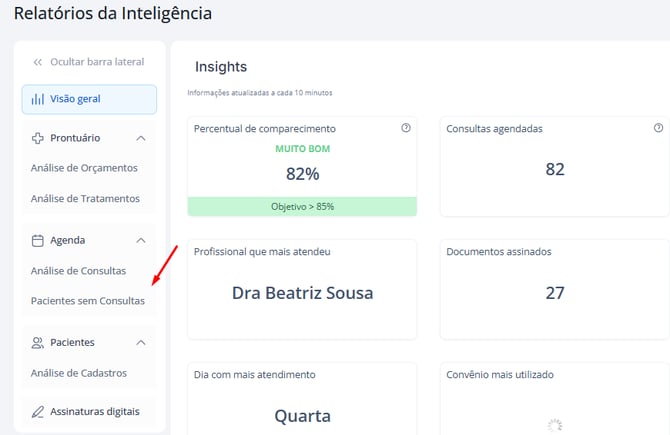The image size is (670, 435).
Task: Click the medical cross Prontuário icon
Action: click(38, 138)
